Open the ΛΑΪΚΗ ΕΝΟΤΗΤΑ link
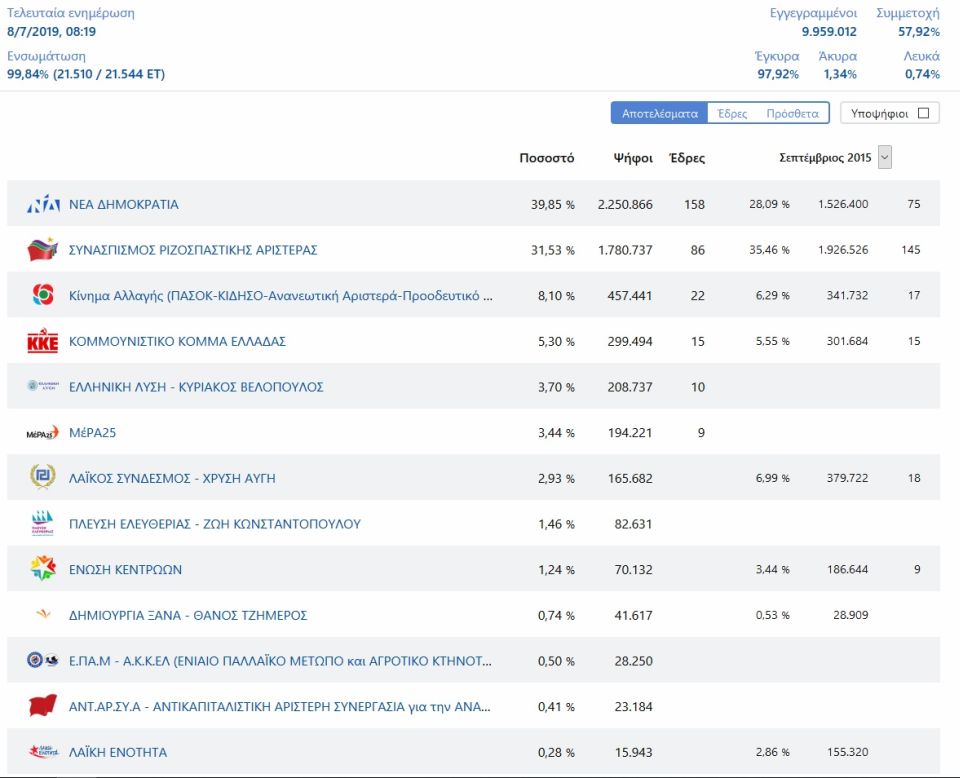Viewport: 960px width, 778px height. tap(118, 752)
